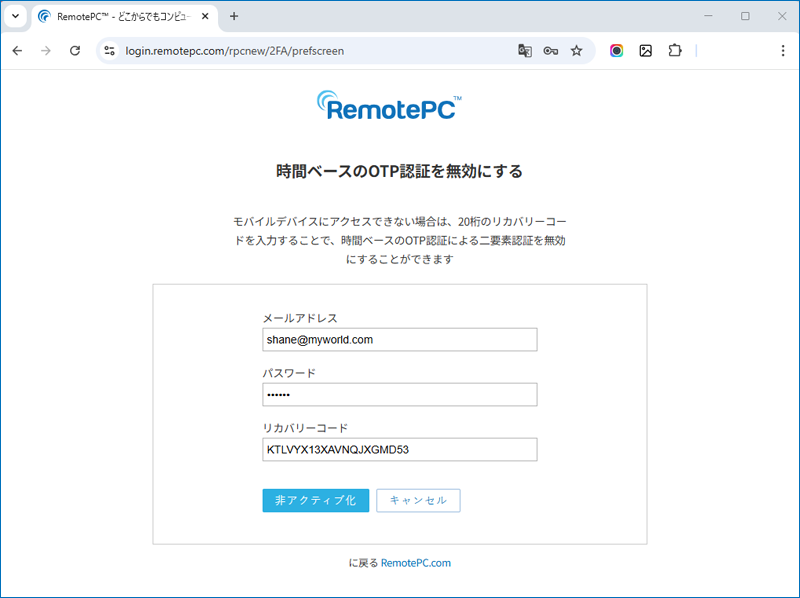Click the キャンセル button
The image size is (800, 598).
point(418,501)
